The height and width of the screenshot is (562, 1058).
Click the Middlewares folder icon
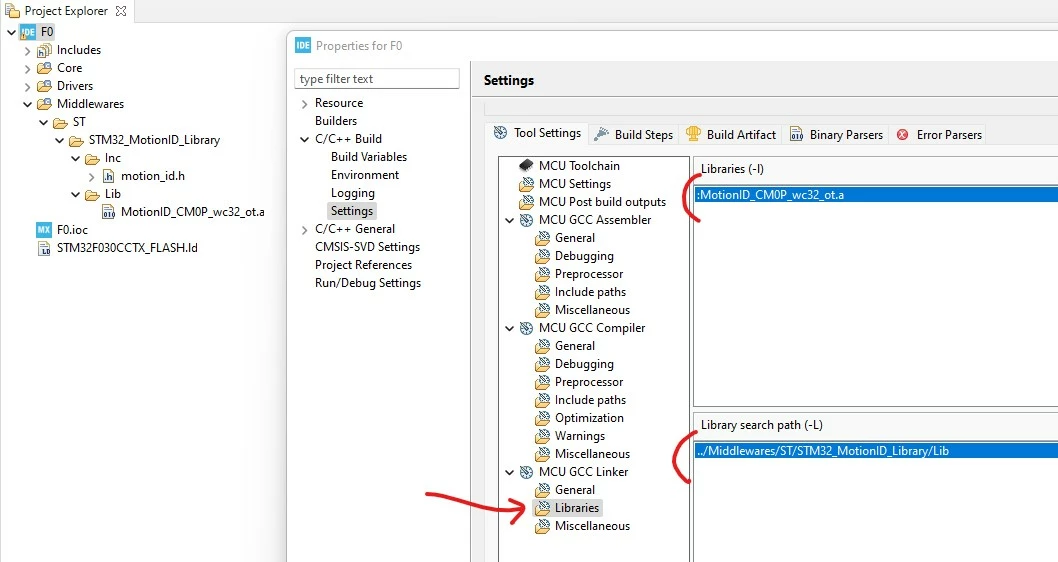click(44, 104)
